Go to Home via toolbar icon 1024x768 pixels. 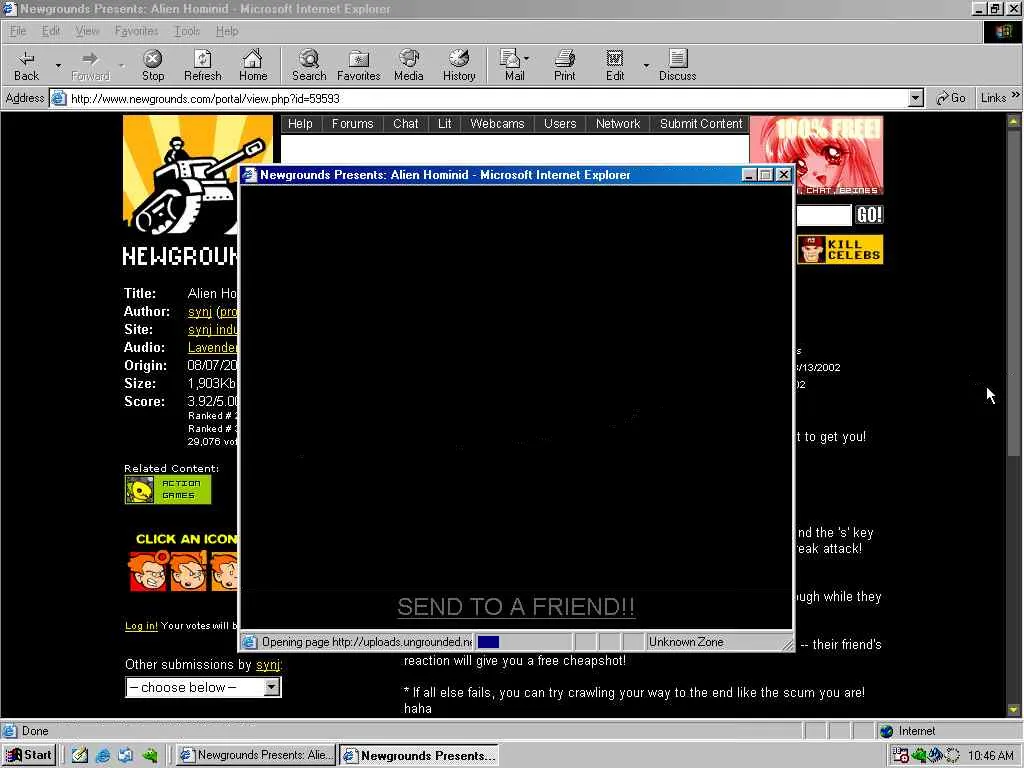[x=253, y=65]
